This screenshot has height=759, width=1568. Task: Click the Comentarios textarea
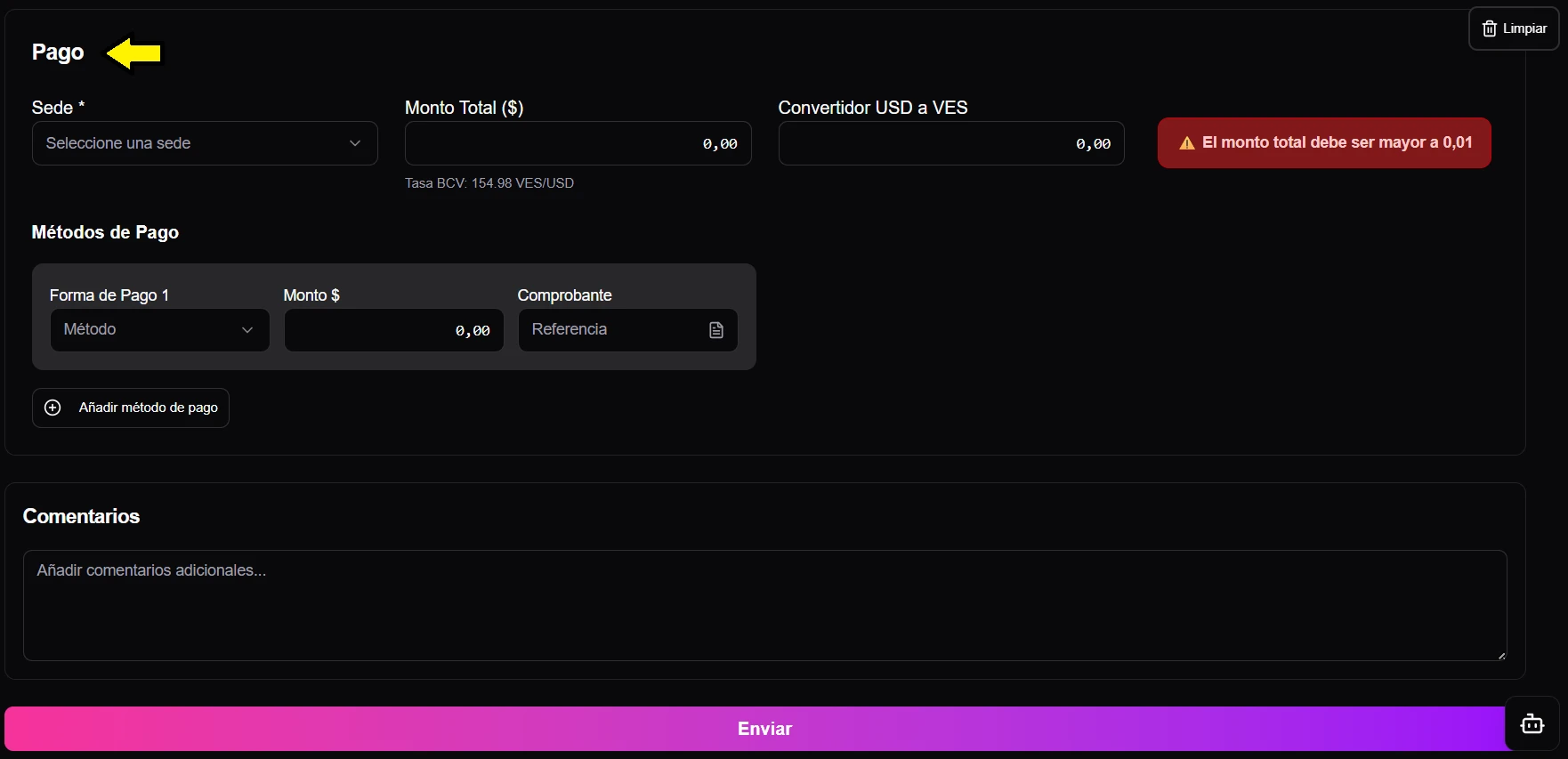point(764,605)
